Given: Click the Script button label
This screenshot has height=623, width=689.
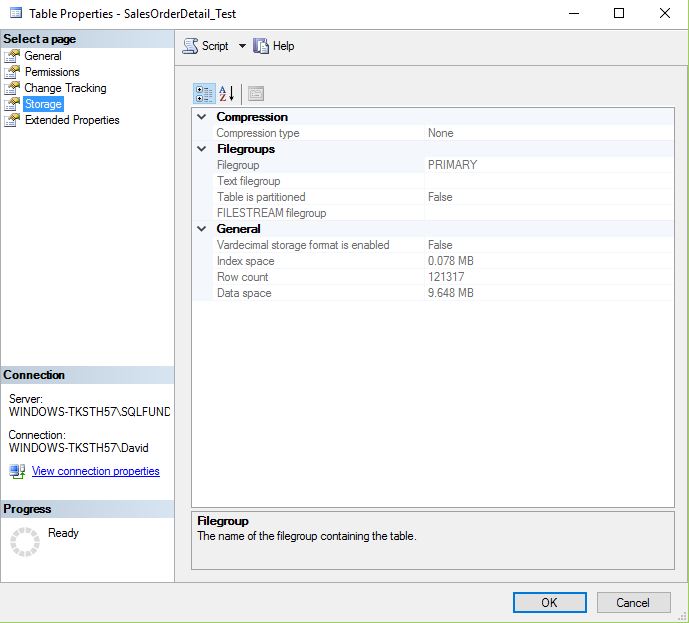Looking at the screenshot, I should pyautogui.click(x=215, y=46).
